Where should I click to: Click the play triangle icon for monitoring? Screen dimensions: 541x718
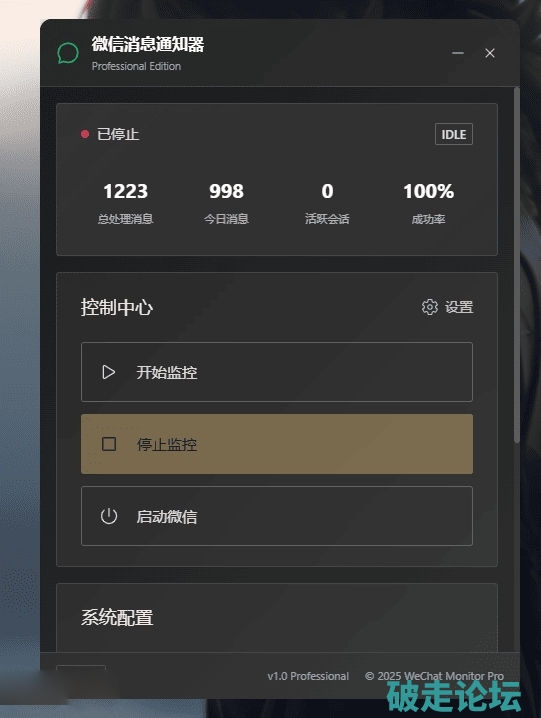109,372
